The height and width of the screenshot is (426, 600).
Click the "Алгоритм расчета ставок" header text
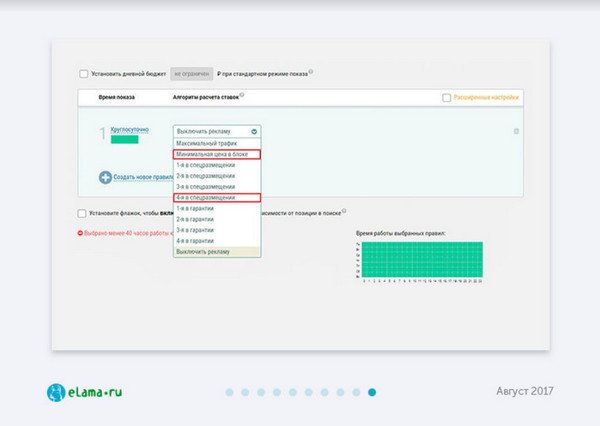tap(206, 97)
